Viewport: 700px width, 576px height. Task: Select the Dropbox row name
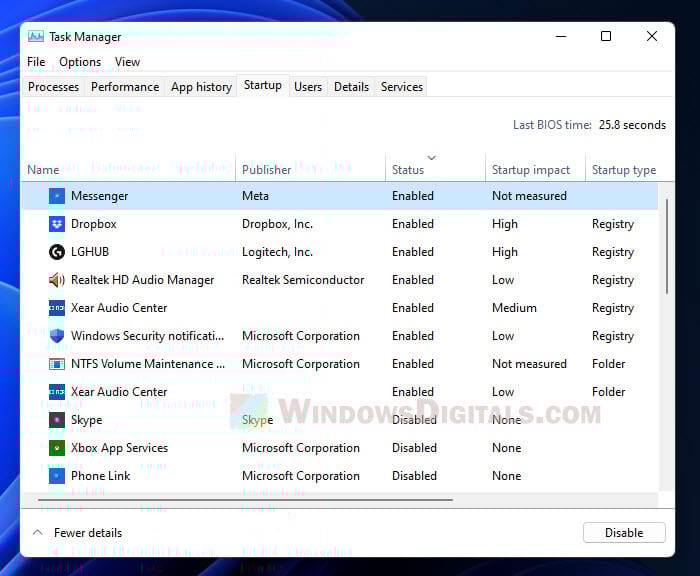coord(94,224)
